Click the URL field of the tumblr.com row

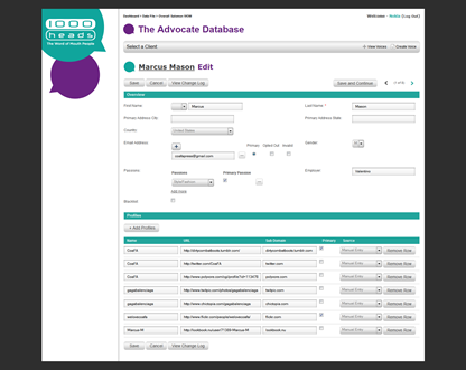pos(220,250)
